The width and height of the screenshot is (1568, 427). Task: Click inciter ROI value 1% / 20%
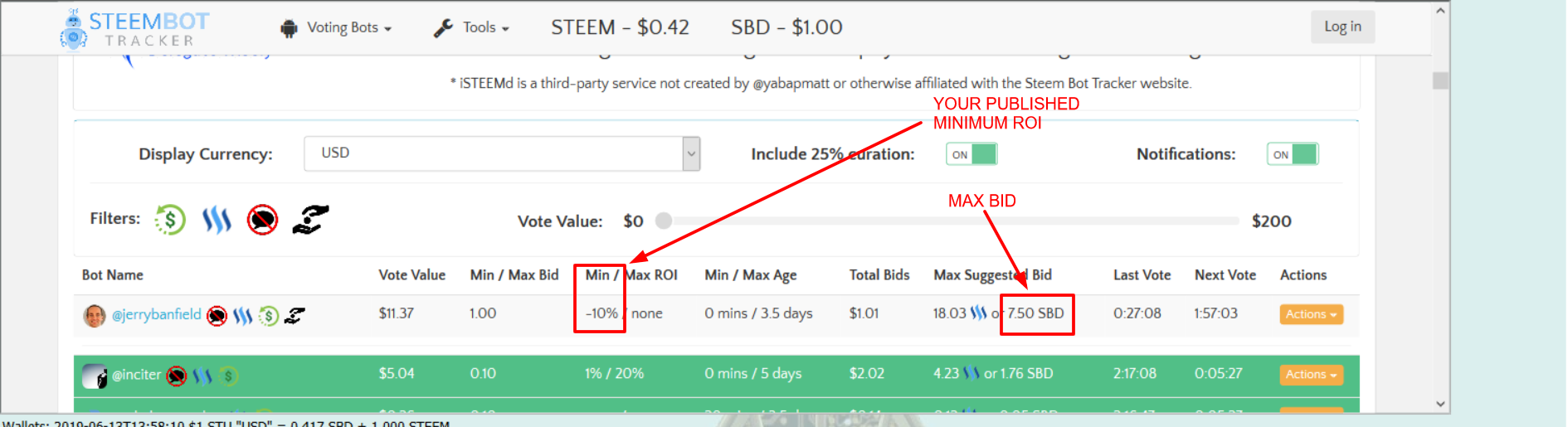[615, 373]
